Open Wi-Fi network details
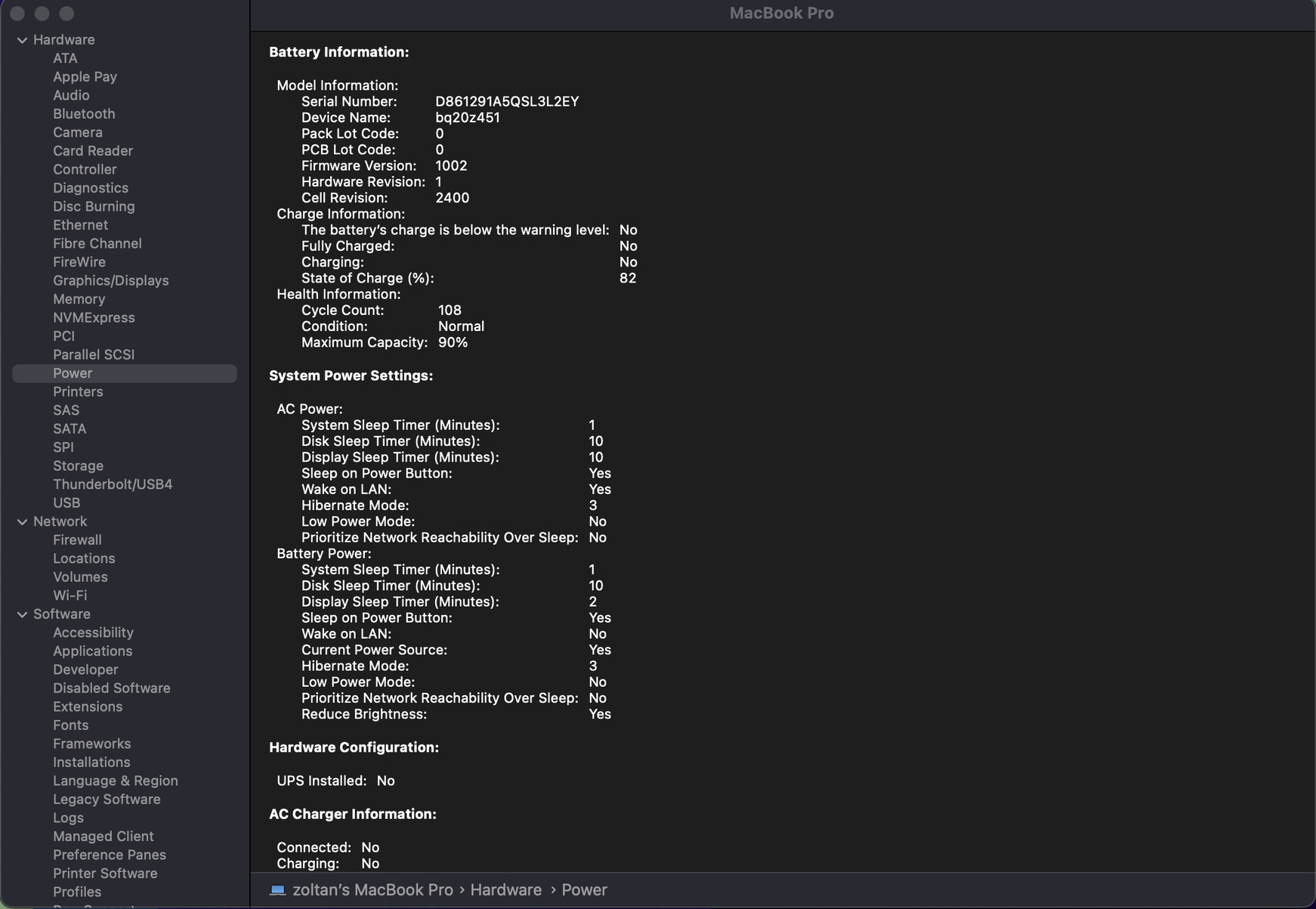Screen dimensions: 1316x909 click(70, 595)
